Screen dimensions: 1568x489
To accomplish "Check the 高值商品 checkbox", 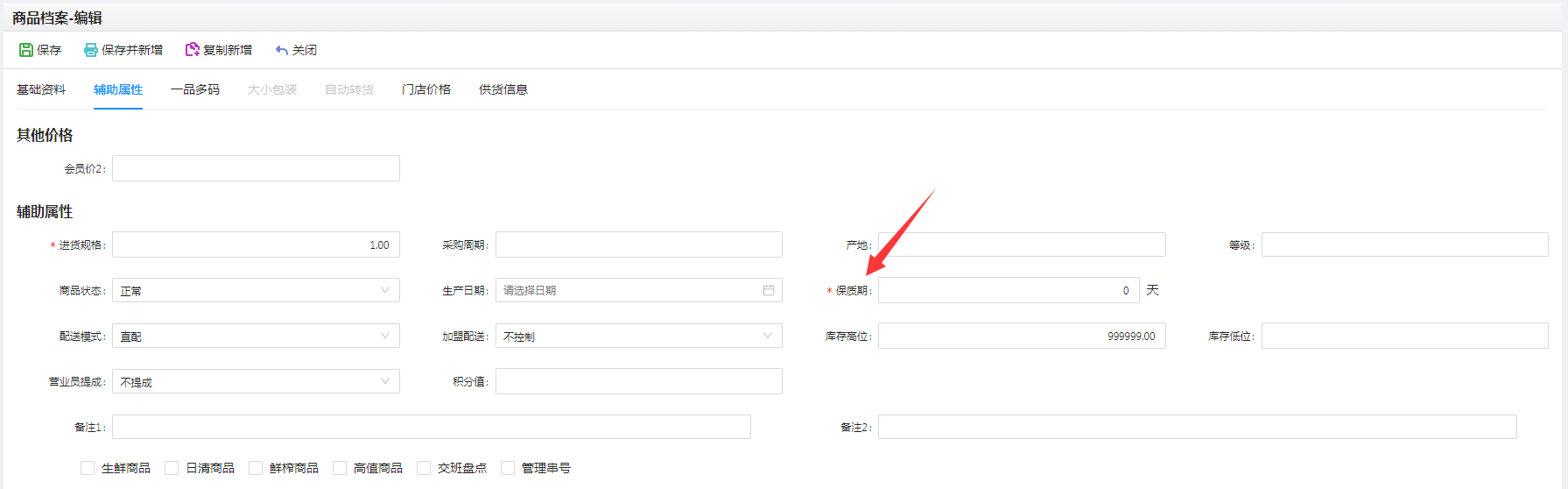I will point(340,468).
